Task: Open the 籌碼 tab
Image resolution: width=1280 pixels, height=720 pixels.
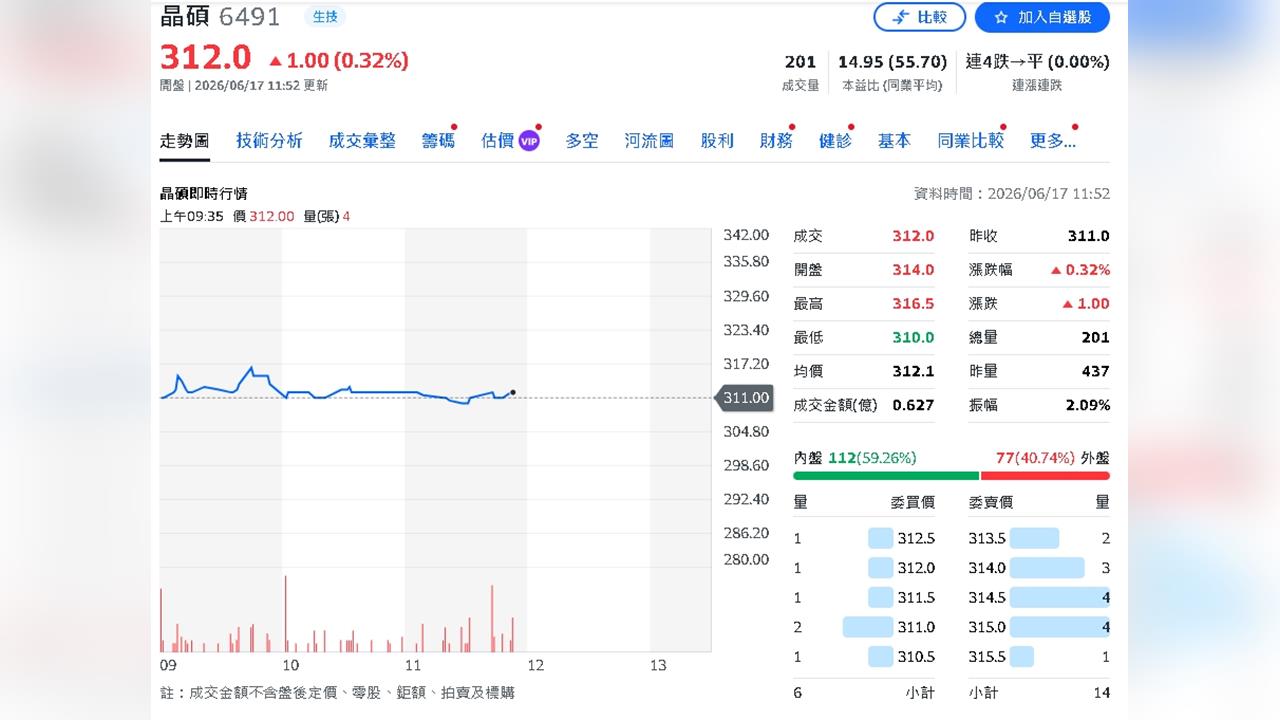Action: pos(438,141)
